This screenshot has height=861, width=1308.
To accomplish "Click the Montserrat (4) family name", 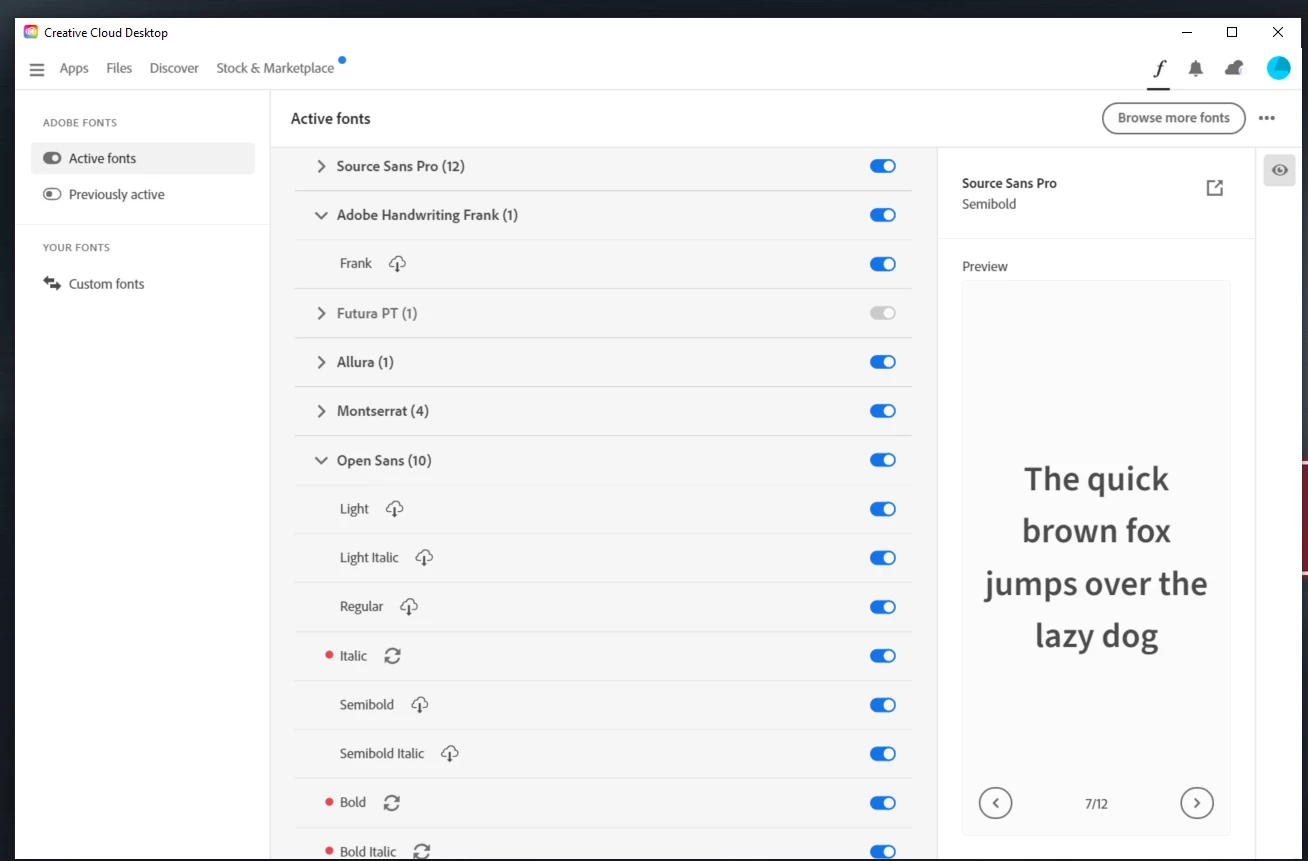I will click(383, 411).
